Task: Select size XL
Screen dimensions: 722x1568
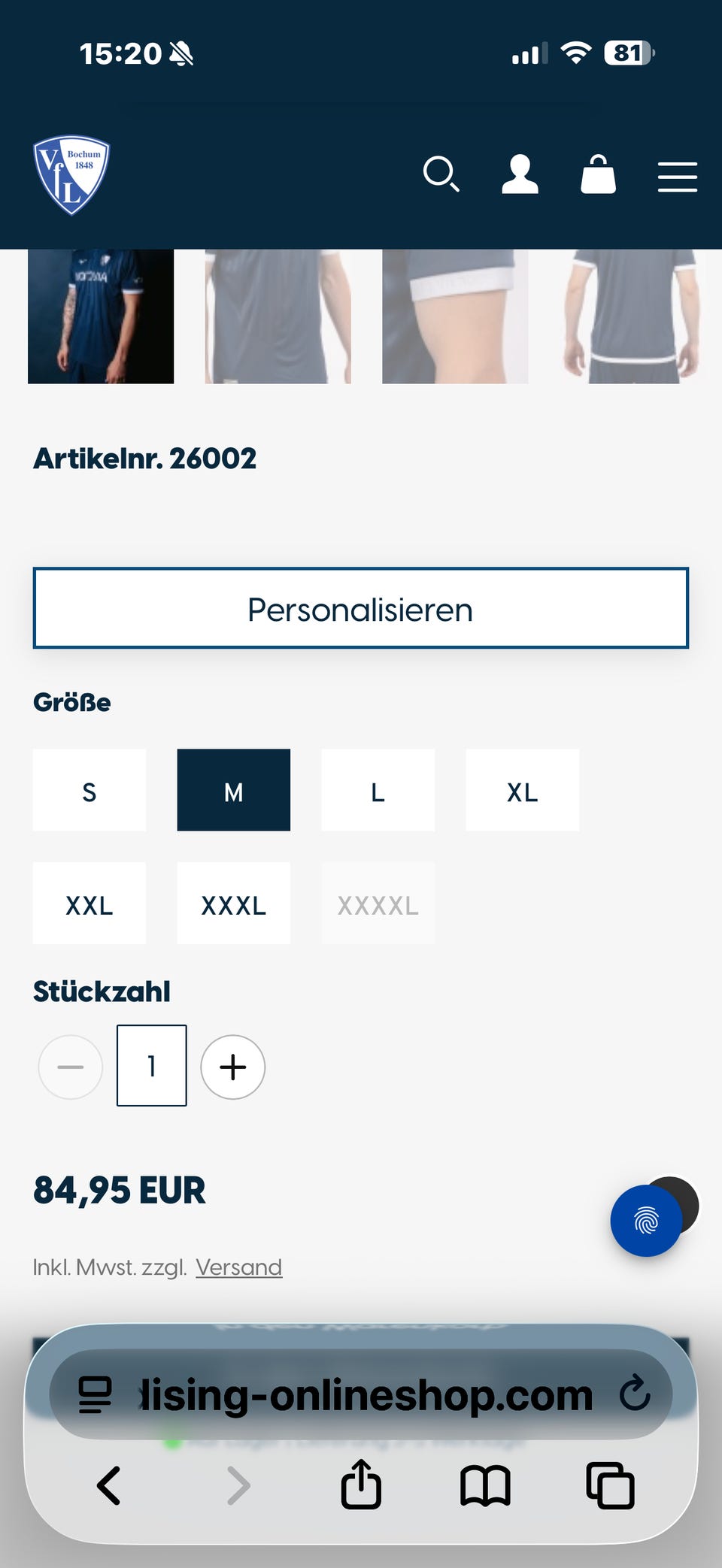Action: click(x=522, y=790)
